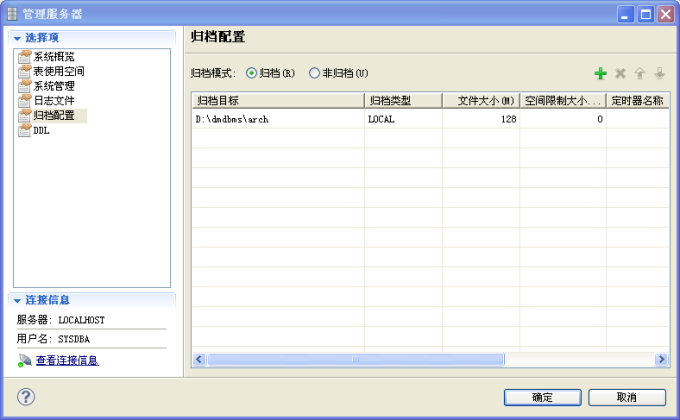The width and height of the screenshot is (680, 420).
Task: Click the move-down arrow icon
Action: 660,73
